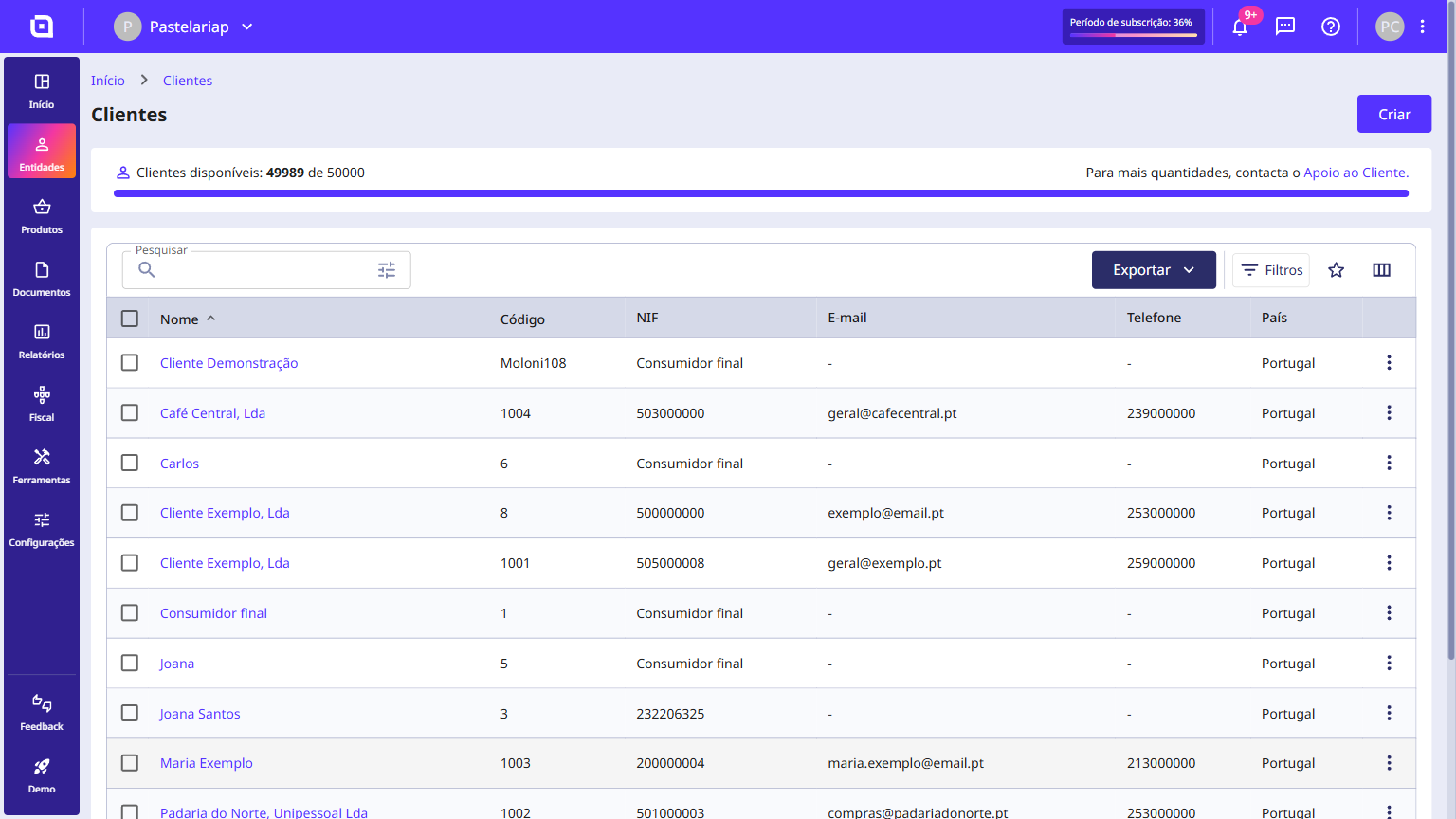Open advanced search options sliders icon
This screenshot has height=819, width=1456.
(387, 270)
